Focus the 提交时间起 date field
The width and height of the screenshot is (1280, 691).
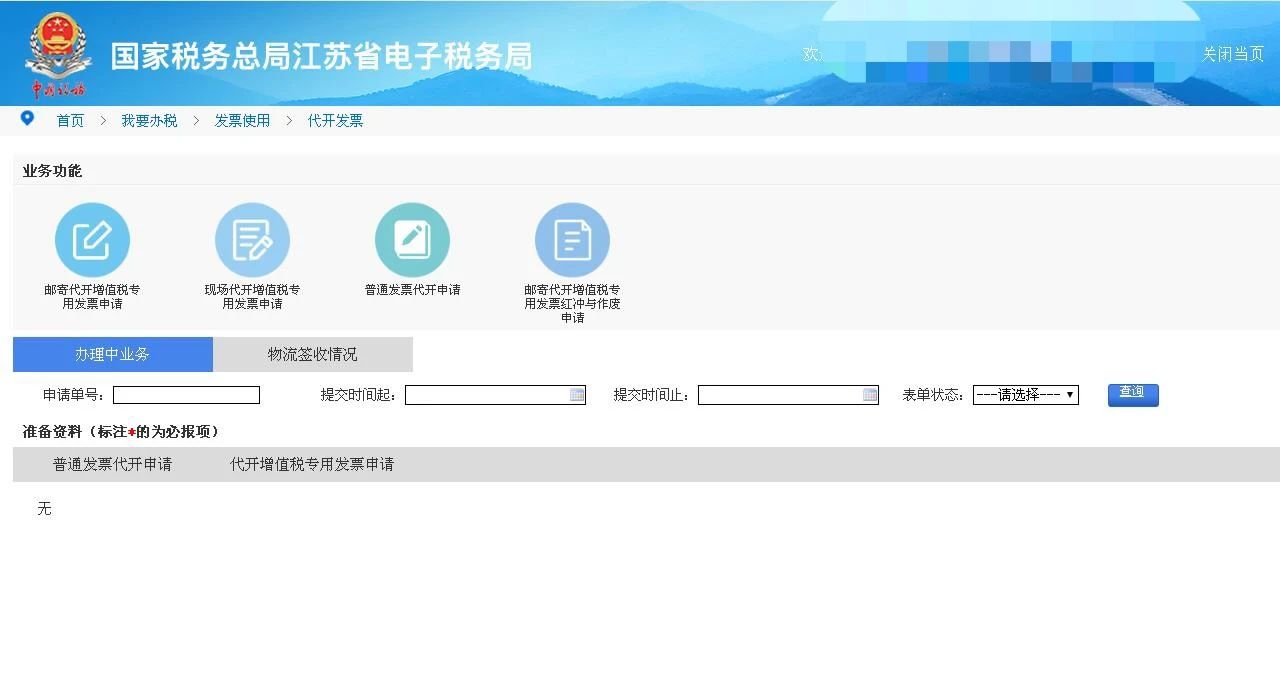tap(495, 395)
